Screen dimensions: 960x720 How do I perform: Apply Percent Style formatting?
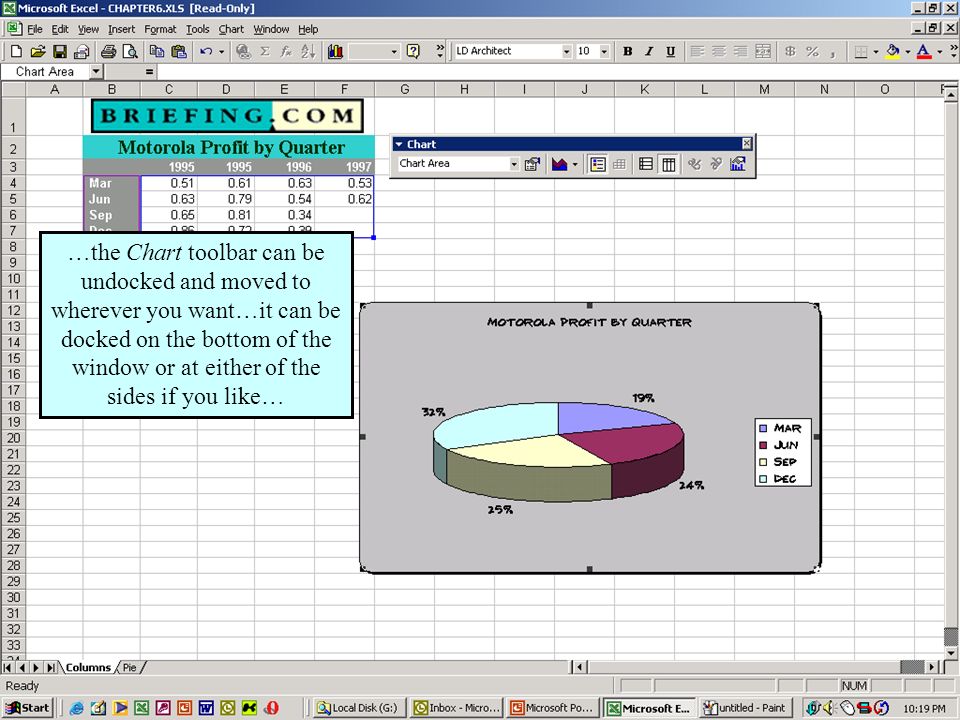pos(812,51)
